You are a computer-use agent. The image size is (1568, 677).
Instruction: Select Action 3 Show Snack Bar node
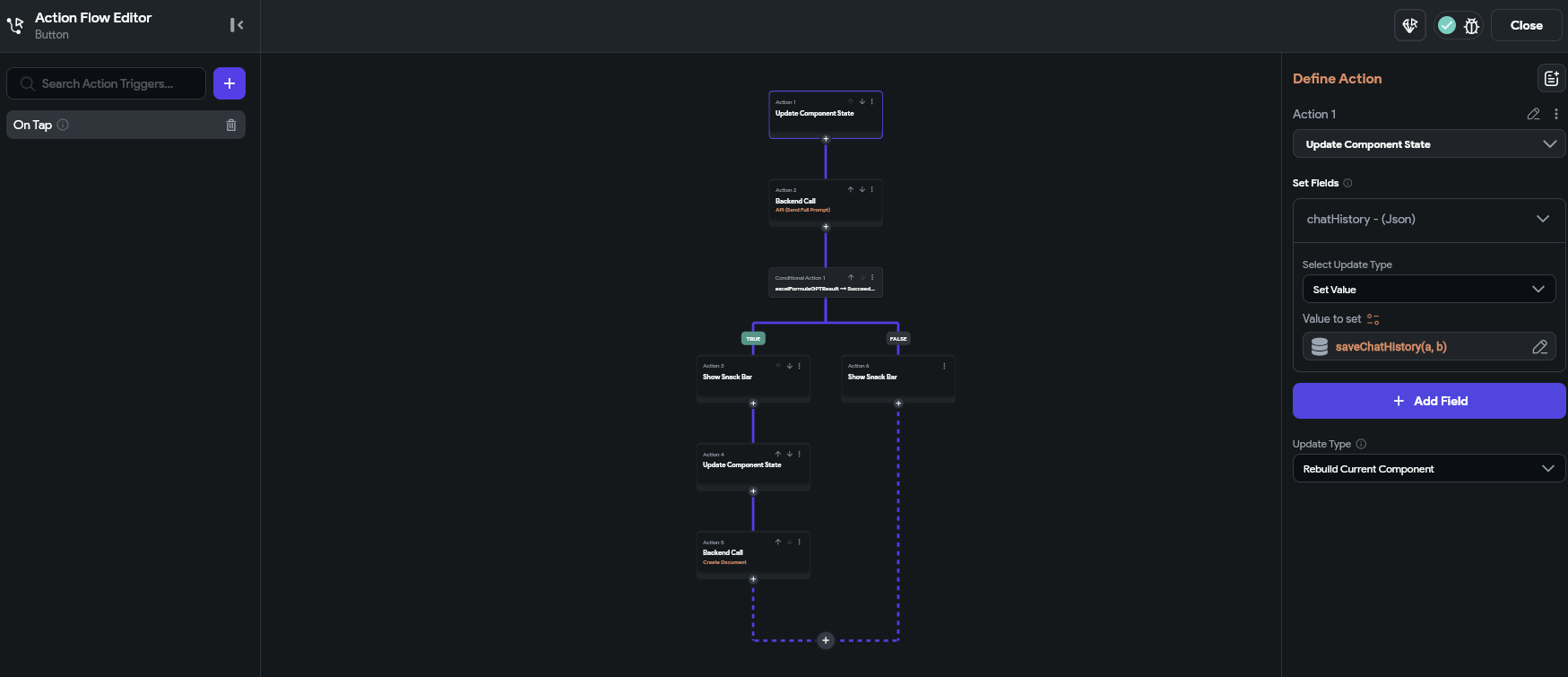pyautogui.click(x=753, y=378)
